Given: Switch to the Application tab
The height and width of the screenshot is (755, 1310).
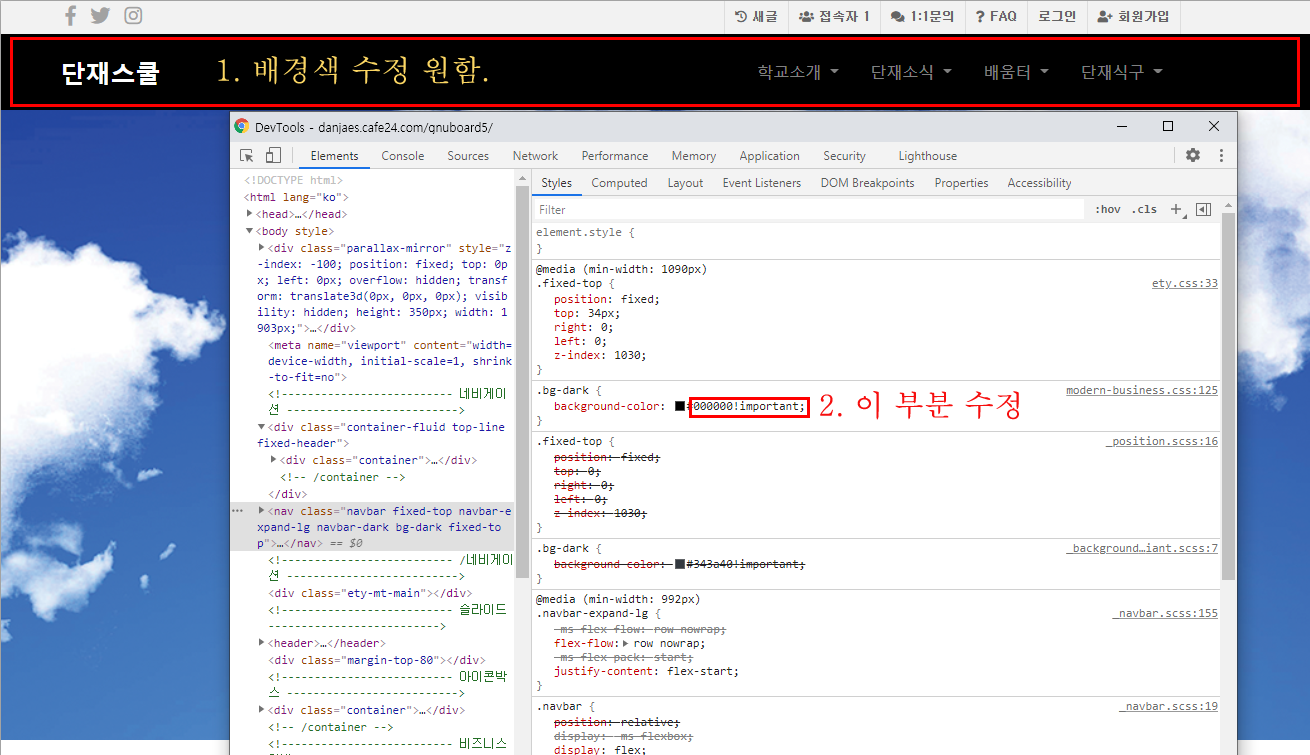Looking at the screenshot, I should point(769,156).
